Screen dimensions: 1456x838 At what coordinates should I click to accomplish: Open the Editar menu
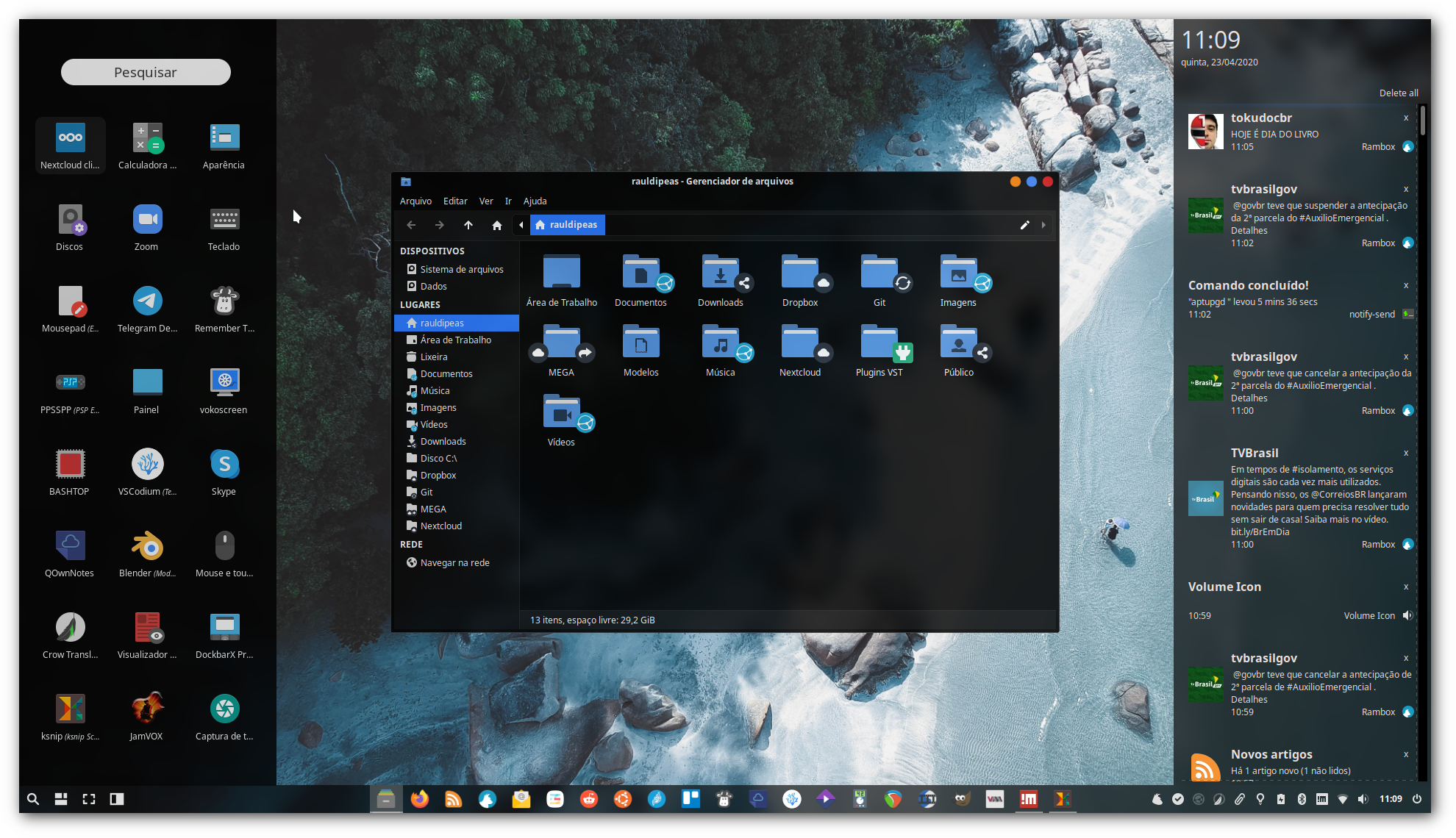coord(455,201)
